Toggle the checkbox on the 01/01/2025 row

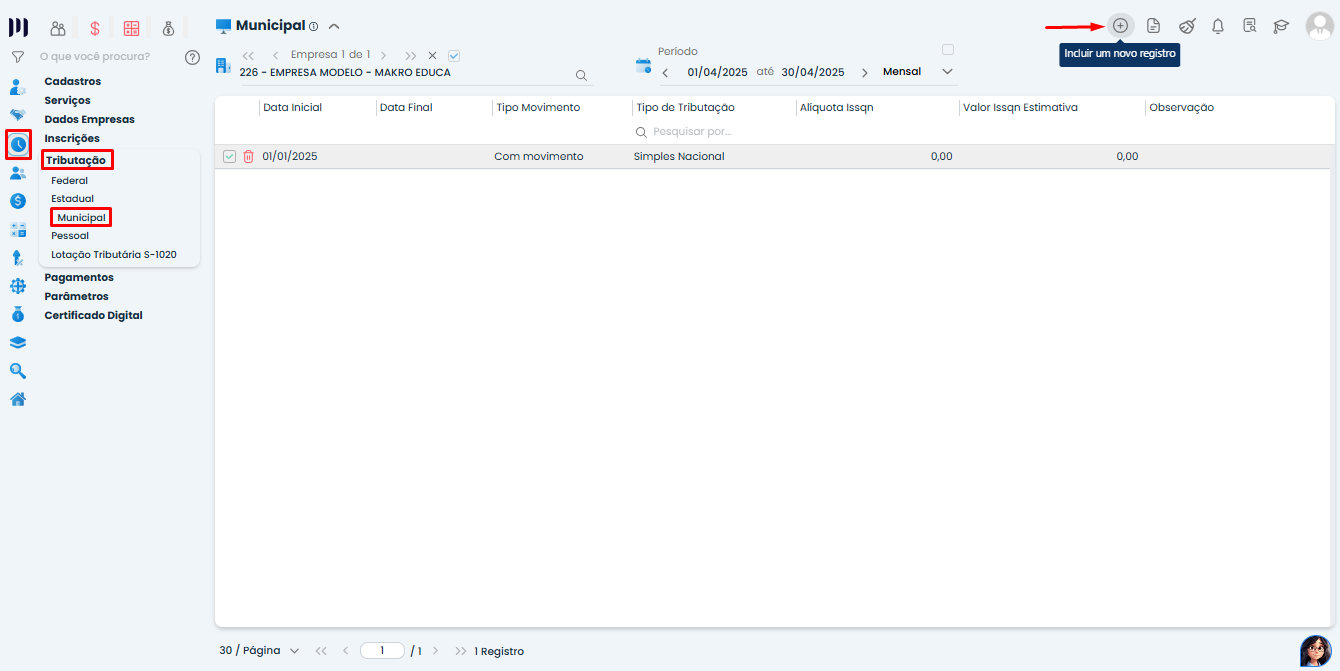pyautogui.click(x=230, y=157)
